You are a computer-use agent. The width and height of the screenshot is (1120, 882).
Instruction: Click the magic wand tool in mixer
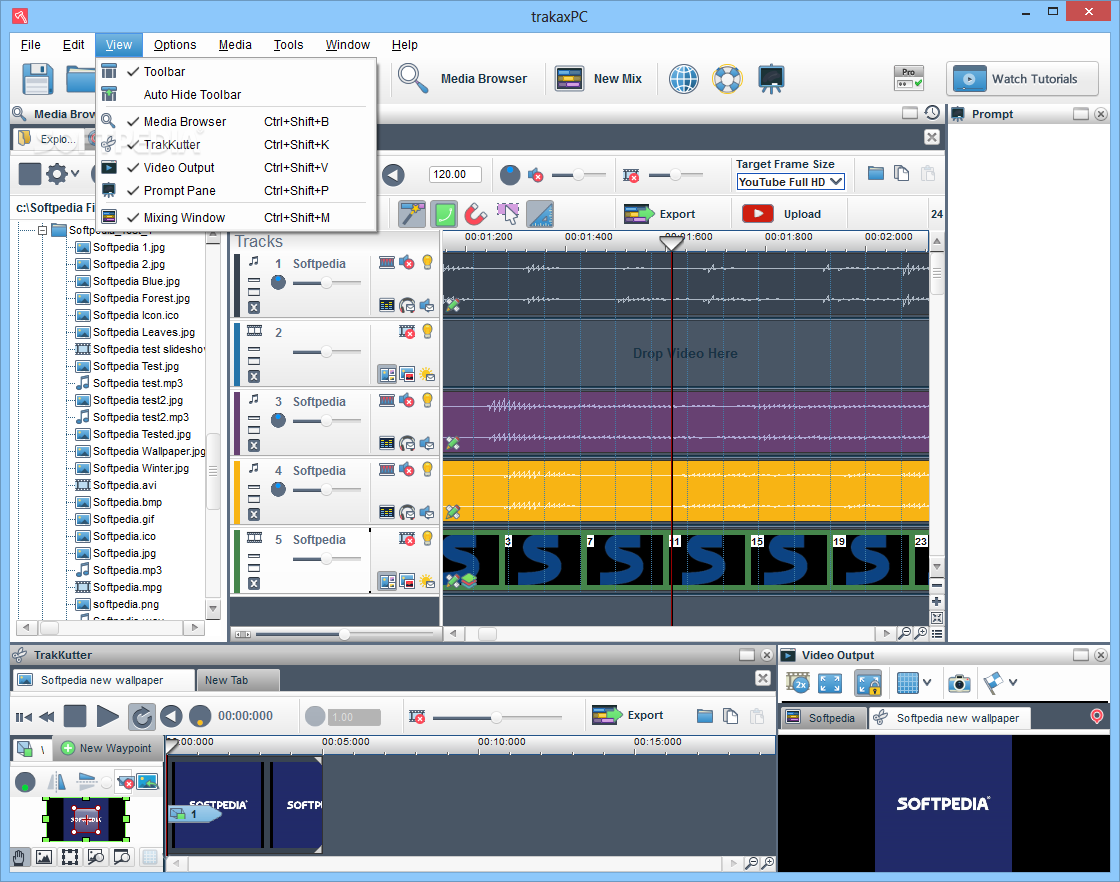pyautogui.click(x=411, y=214)
